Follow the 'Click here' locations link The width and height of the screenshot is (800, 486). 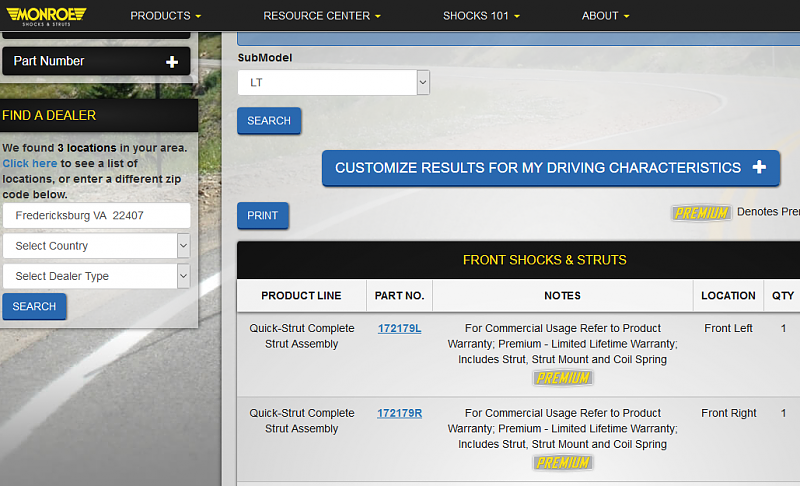click(x=29, y=163)
